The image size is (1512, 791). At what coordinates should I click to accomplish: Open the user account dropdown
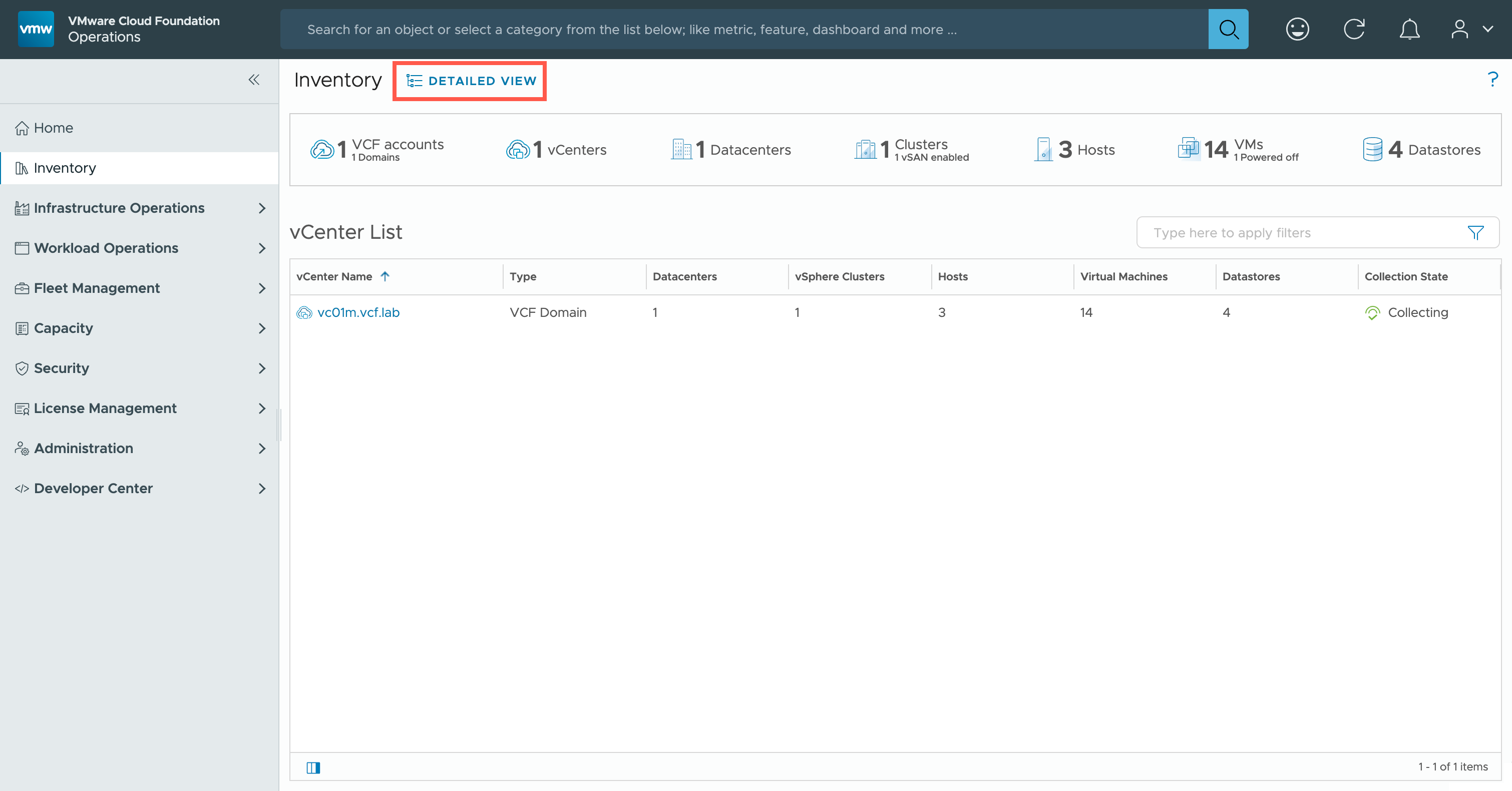tap(1471, 29)
